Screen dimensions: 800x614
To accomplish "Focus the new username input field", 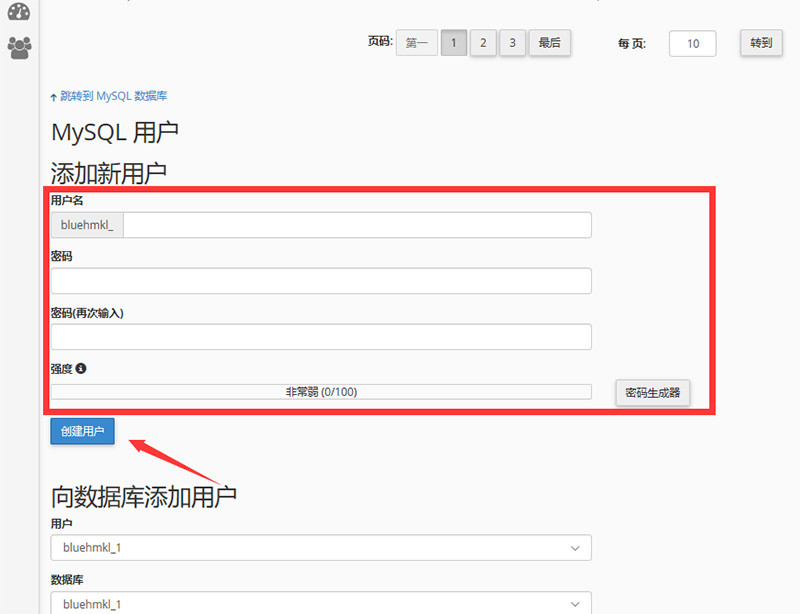I will (x=357, y=225).
